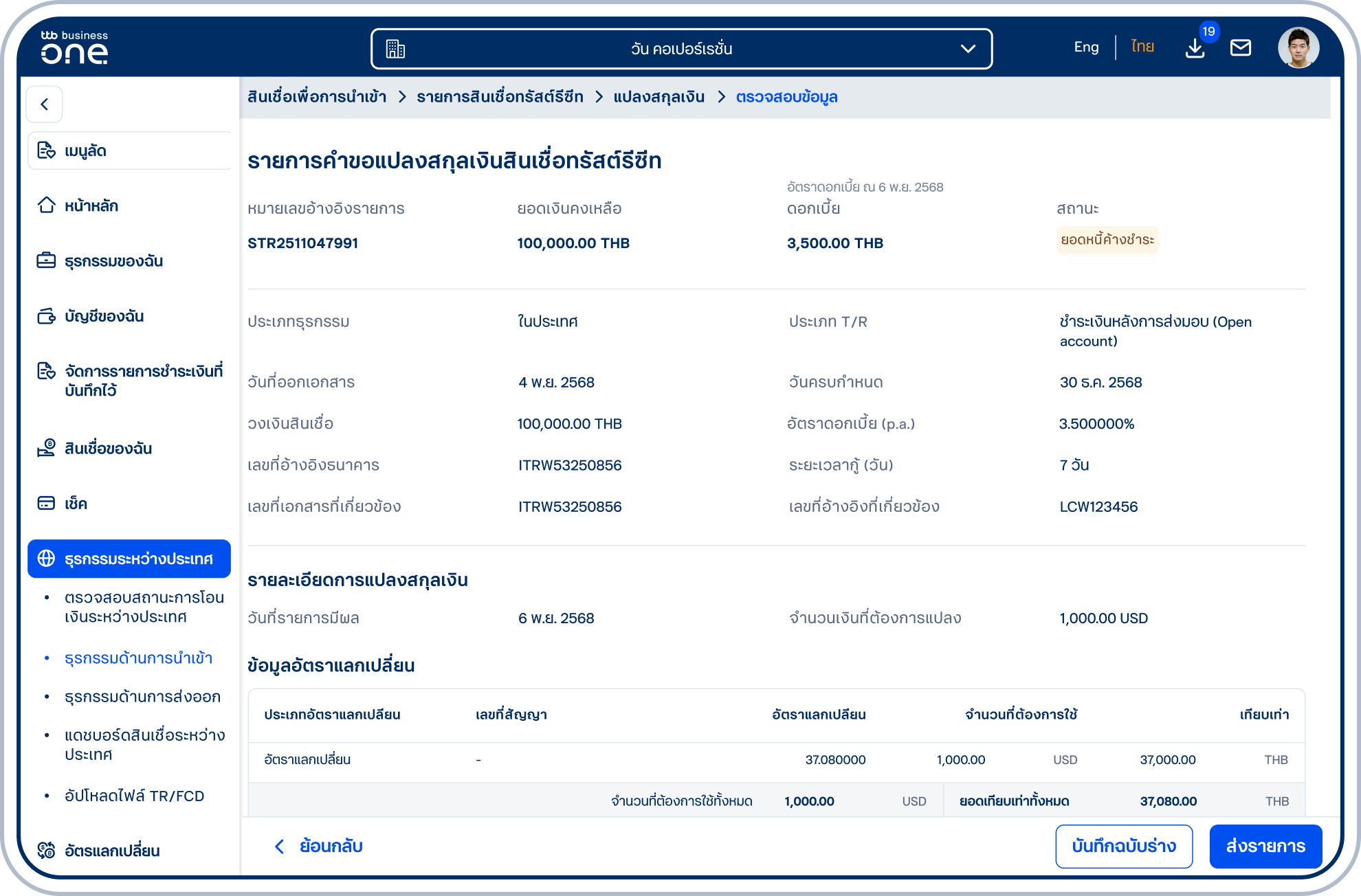Screen dimensions: 1361x896
Task: Click เลขที่สัญญา column header
Action: (511, 715)
